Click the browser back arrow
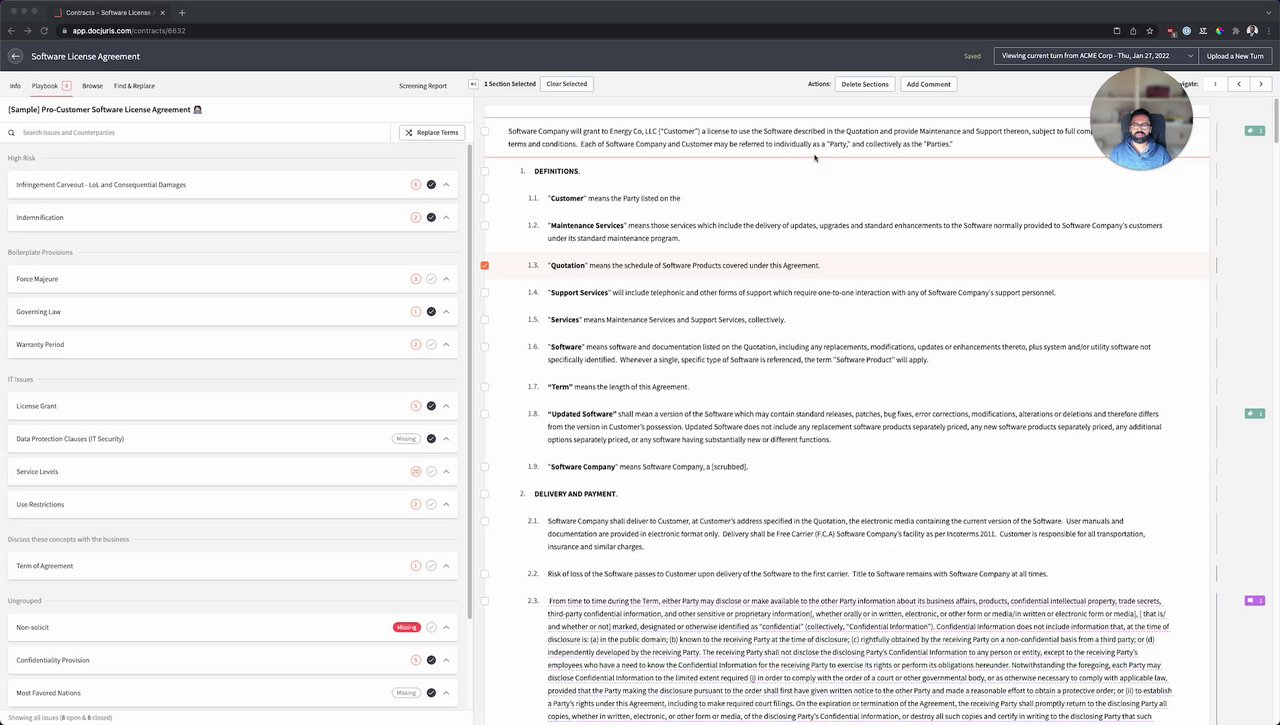 tap(11, 31)
